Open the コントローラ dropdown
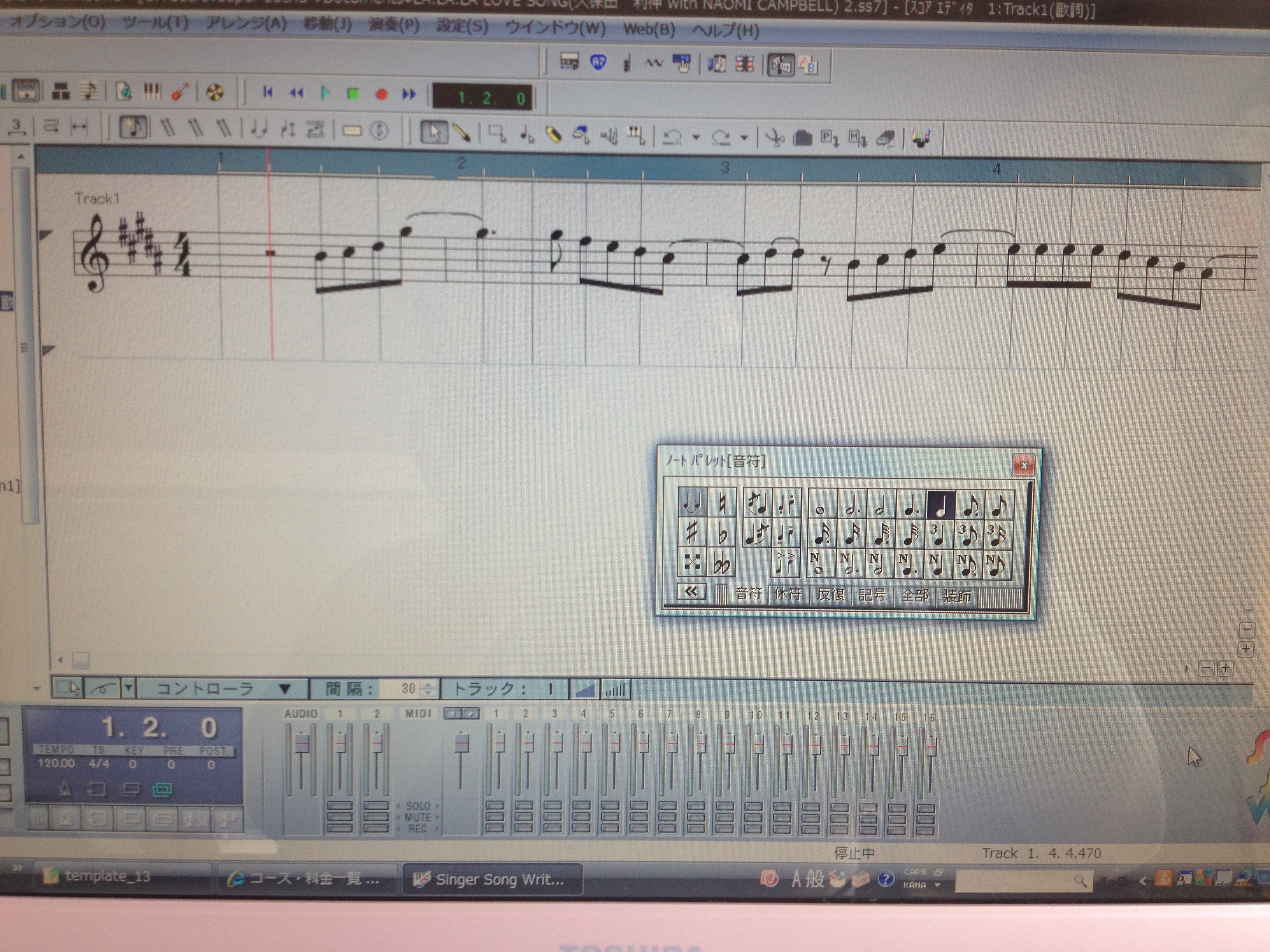Viewport: 1270px width, 952px height. pos(223,689)
